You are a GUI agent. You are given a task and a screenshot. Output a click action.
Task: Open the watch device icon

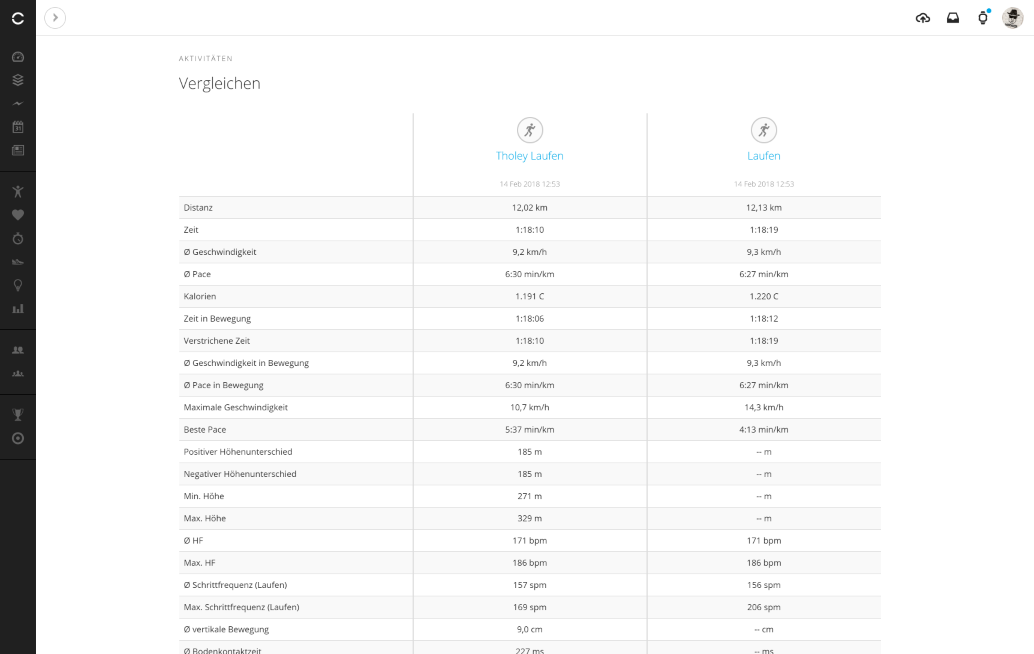[x=983, y=18]
